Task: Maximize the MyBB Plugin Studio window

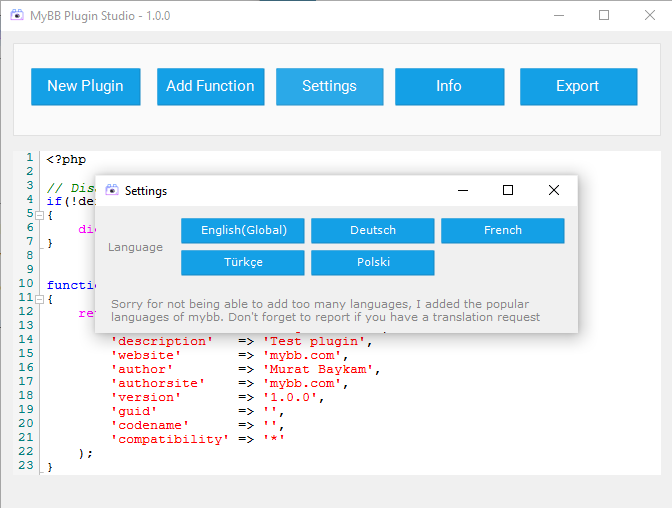Action: 604,15
